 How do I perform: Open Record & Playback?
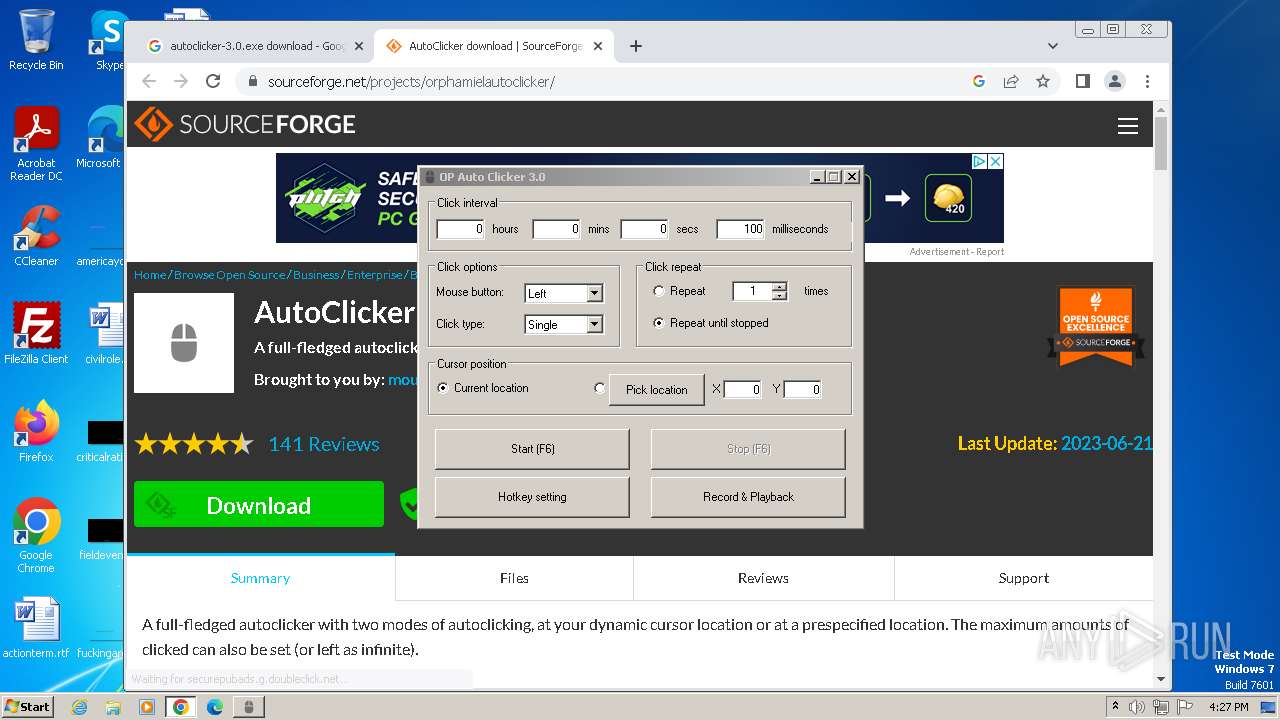coord(748,497)
